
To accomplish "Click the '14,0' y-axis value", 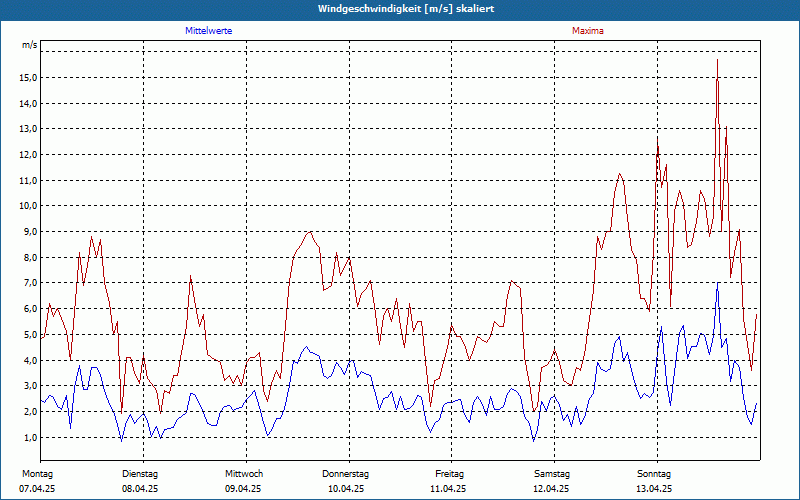I will [27, 104].
